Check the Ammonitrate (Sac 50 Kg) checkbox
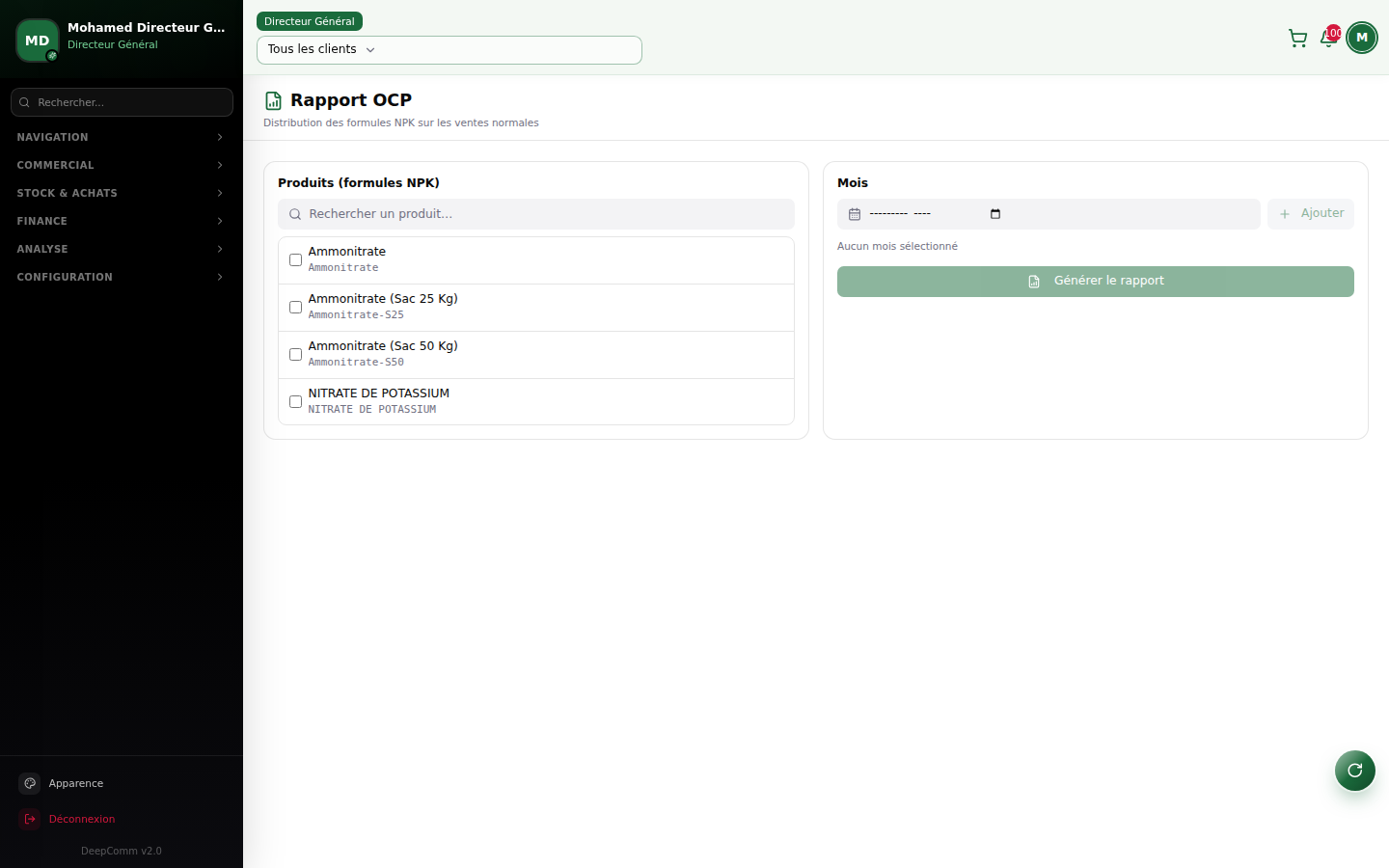The width and height of the screenshot is (1389, 868). coord(295,355)
